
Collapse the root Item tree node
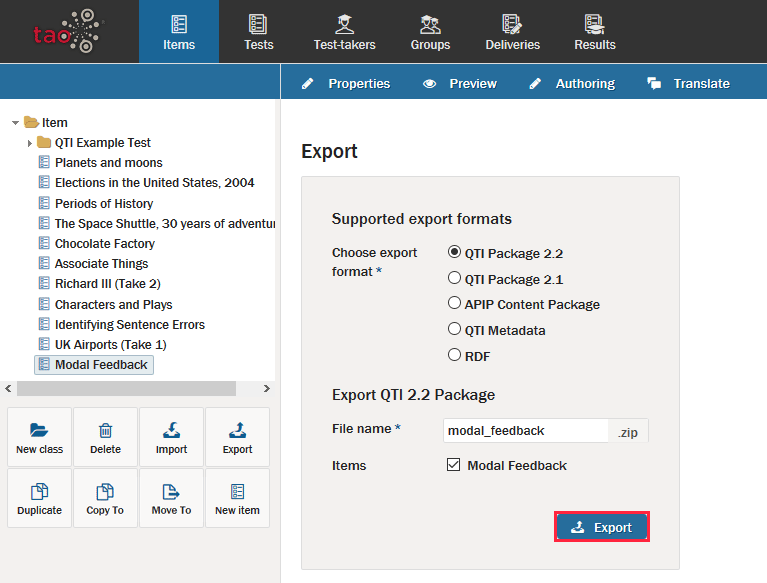click(15, 123)
